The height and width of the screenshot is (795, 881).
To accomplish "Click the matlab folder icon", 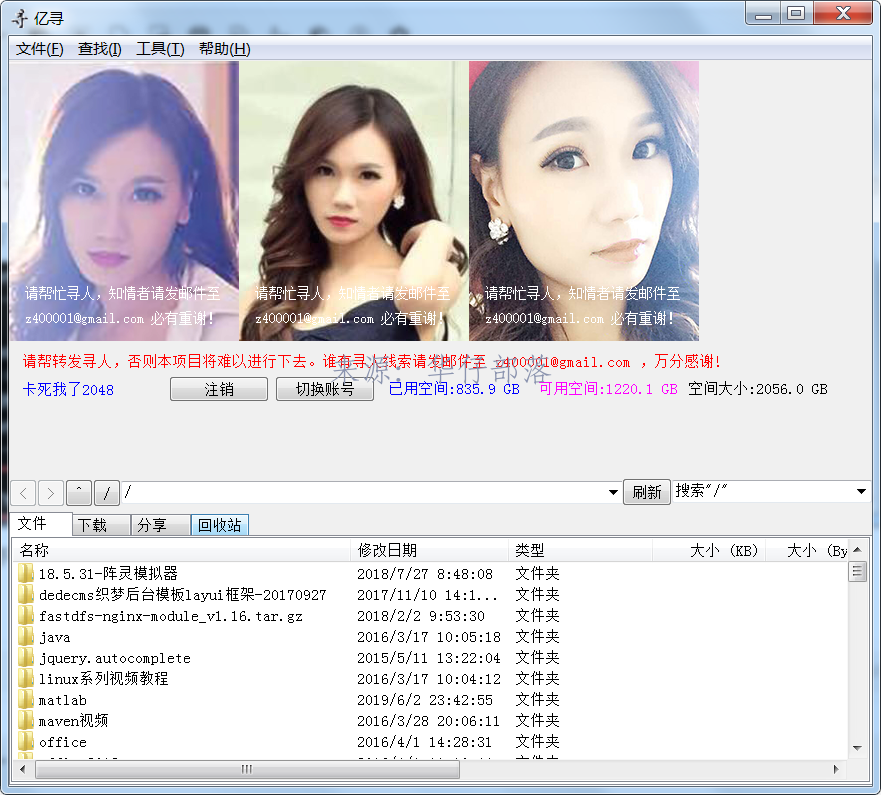I will 26,700.
